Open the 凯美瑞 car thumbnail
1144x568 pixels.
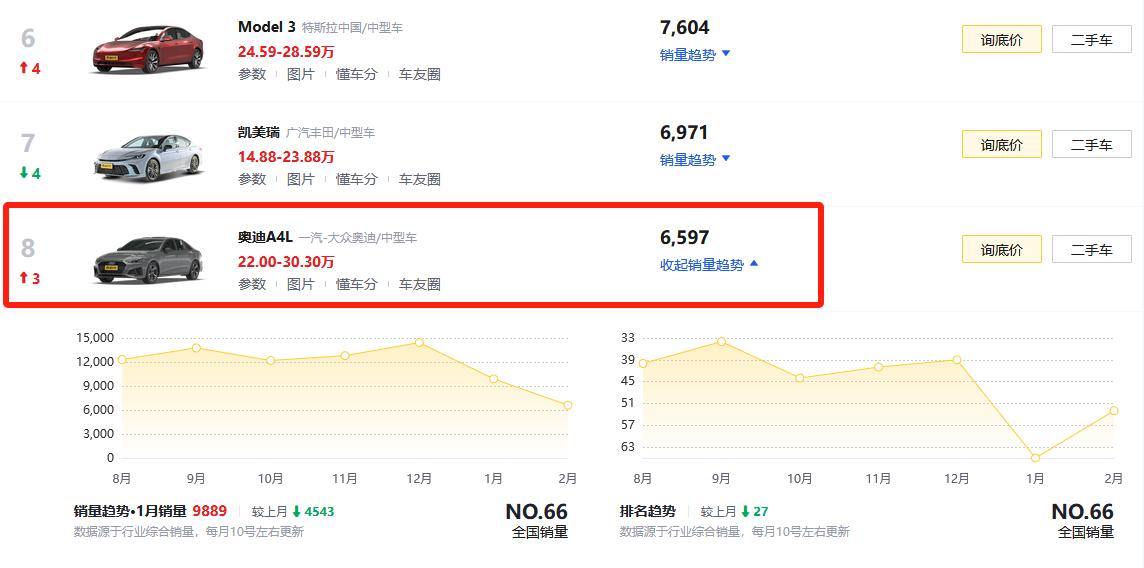(x=147, y=157)
